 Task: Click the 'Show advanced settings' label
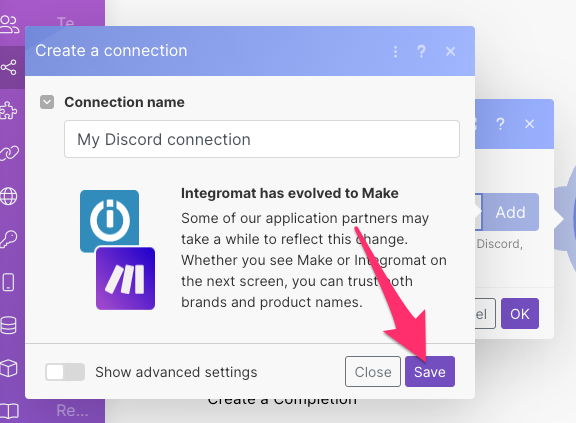176,372
